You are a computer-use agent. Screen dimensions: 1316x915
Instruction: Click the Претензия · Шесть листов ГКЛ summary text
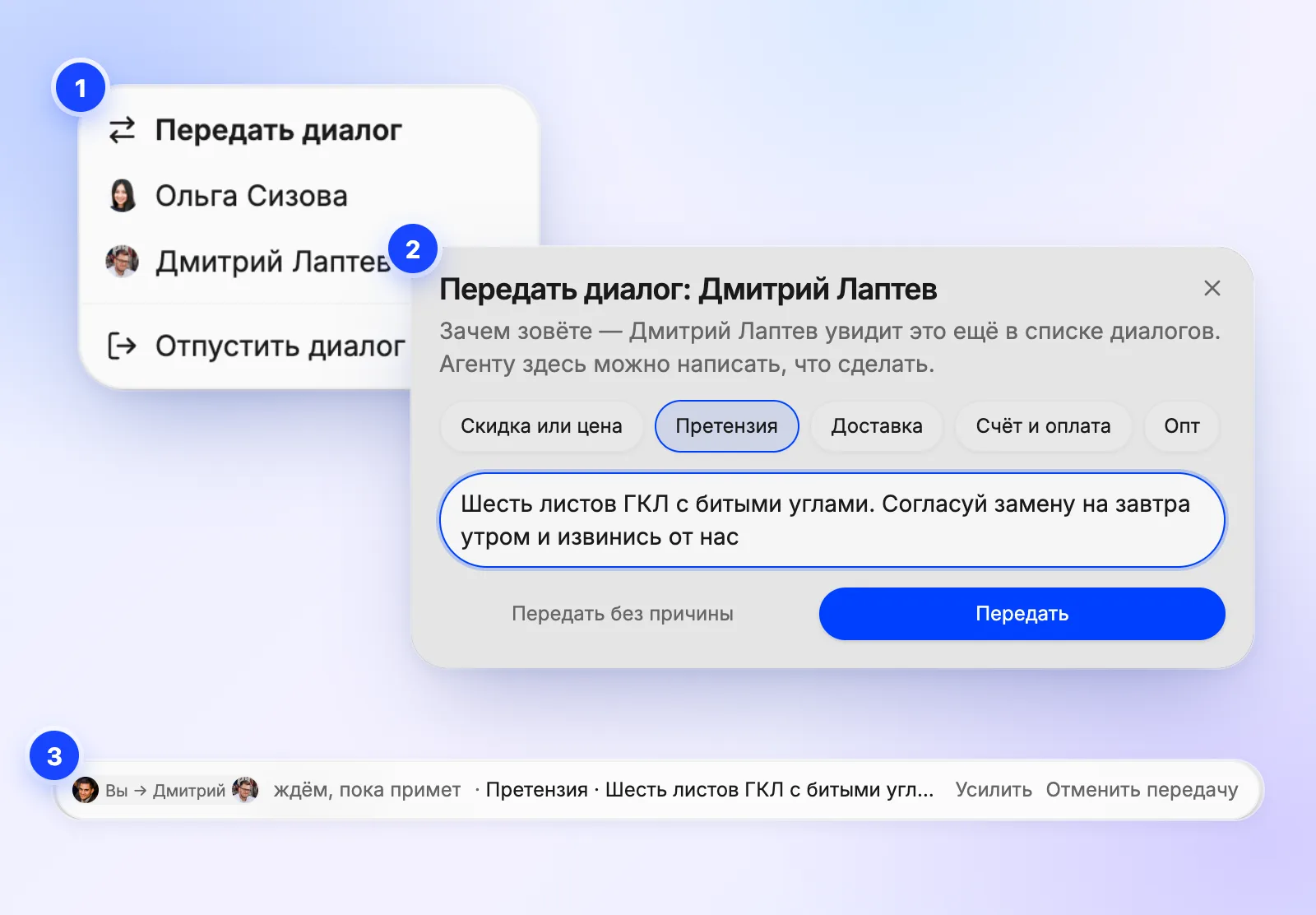710,790
